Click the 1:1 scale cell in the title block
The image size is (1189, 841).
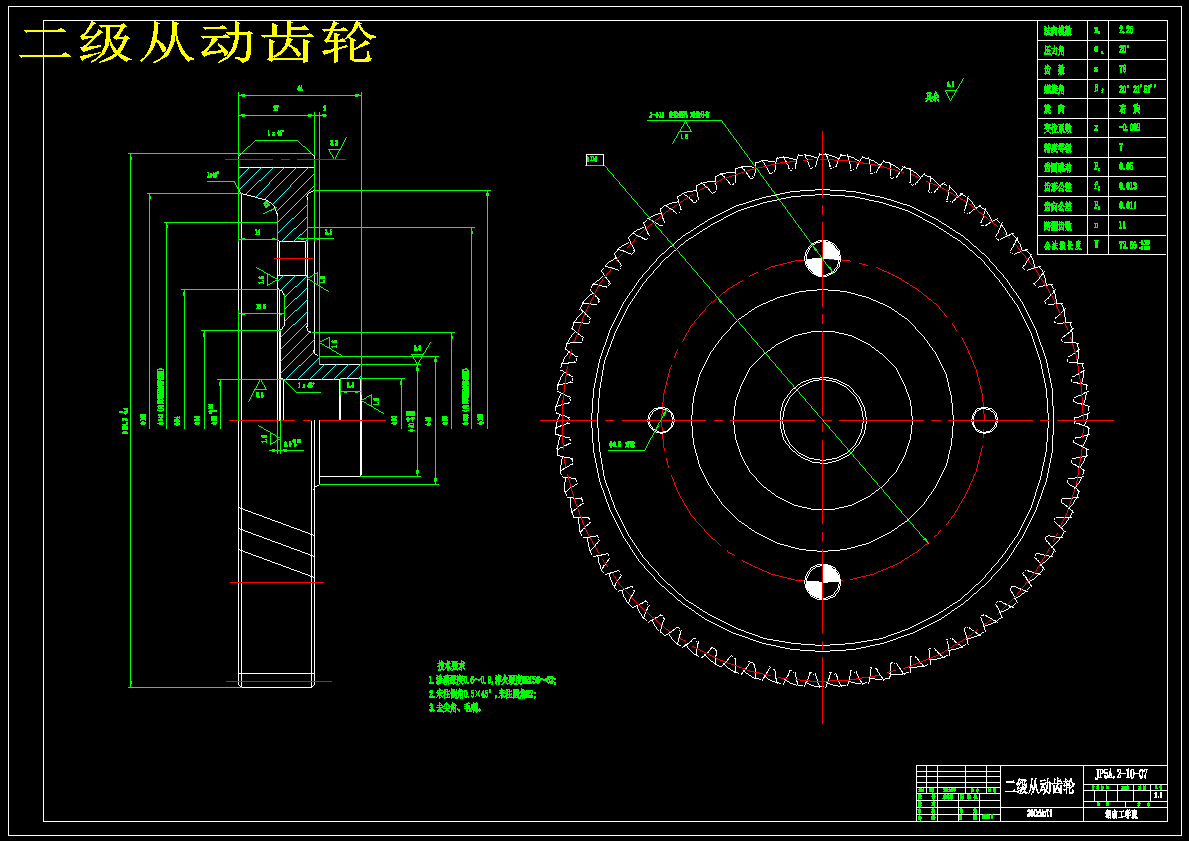(x=1158, y=795)
